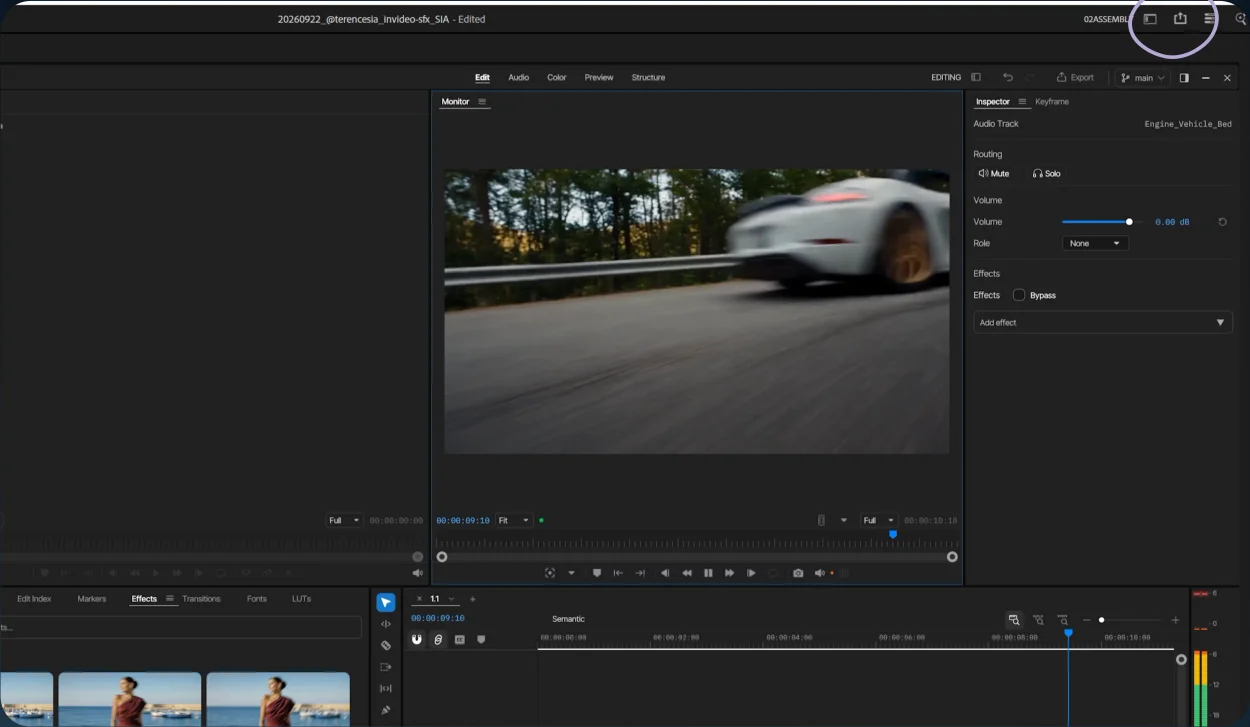The height and width of the screenshot is (727, 1250).
Task: Capture a still with the camera icon
Action: 798,573
